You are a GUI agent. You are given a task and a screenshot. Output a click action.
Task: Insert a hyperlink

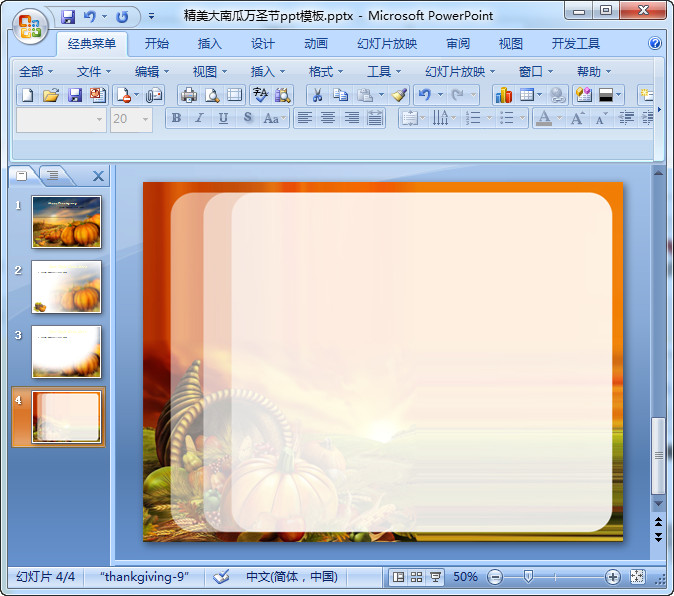(x=558, y=95)
